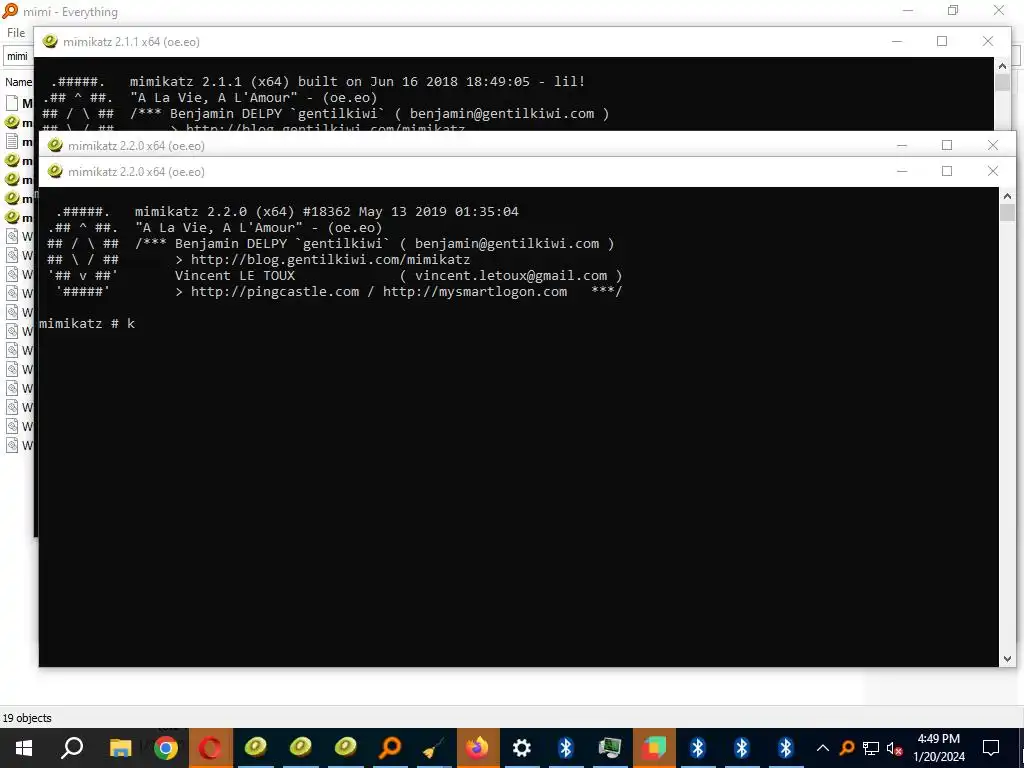Viewport: 1024px width, 768px height.
Task: Switch to the leftmost mimikatz kiwi taskbar icon
Action: tap(255, 748)
